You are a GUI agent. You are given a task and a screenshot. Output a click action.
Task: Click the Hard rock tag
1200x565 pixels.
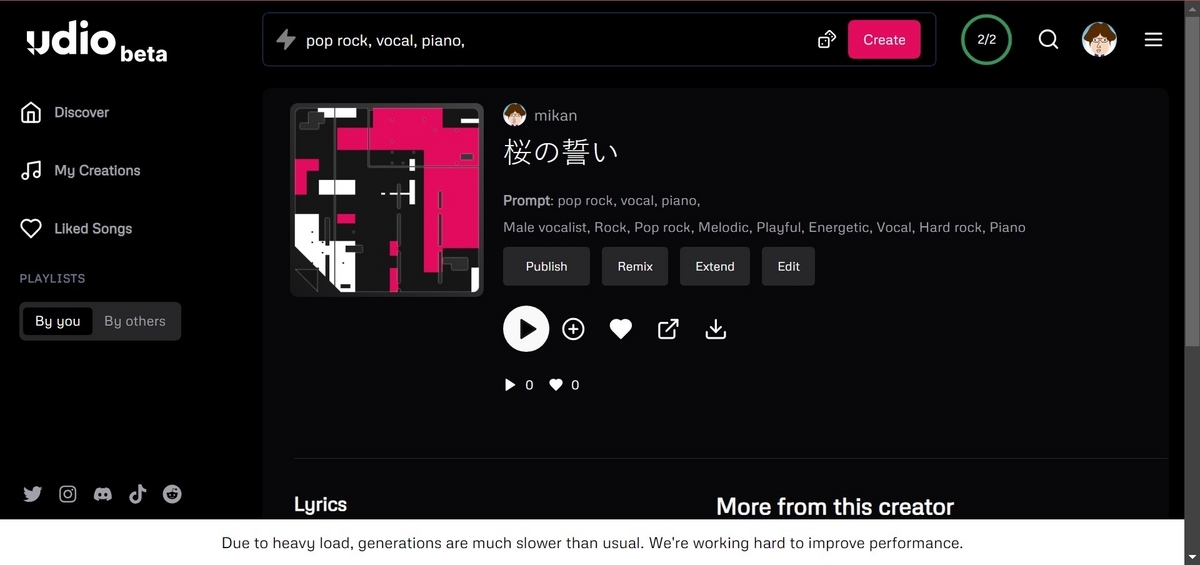tap(951, 227)
